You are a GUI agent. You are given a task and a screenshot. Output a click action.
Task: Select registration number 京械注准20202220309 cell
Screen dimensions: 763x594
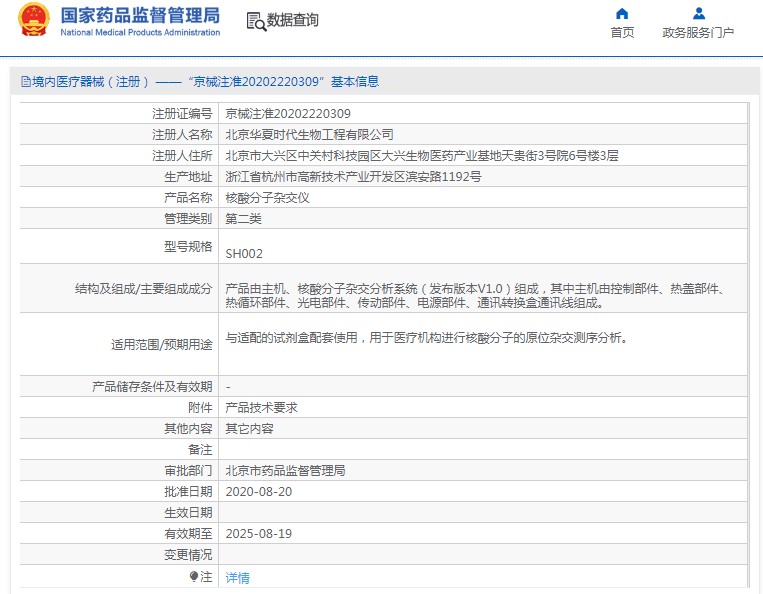click(x=288, y=114)
